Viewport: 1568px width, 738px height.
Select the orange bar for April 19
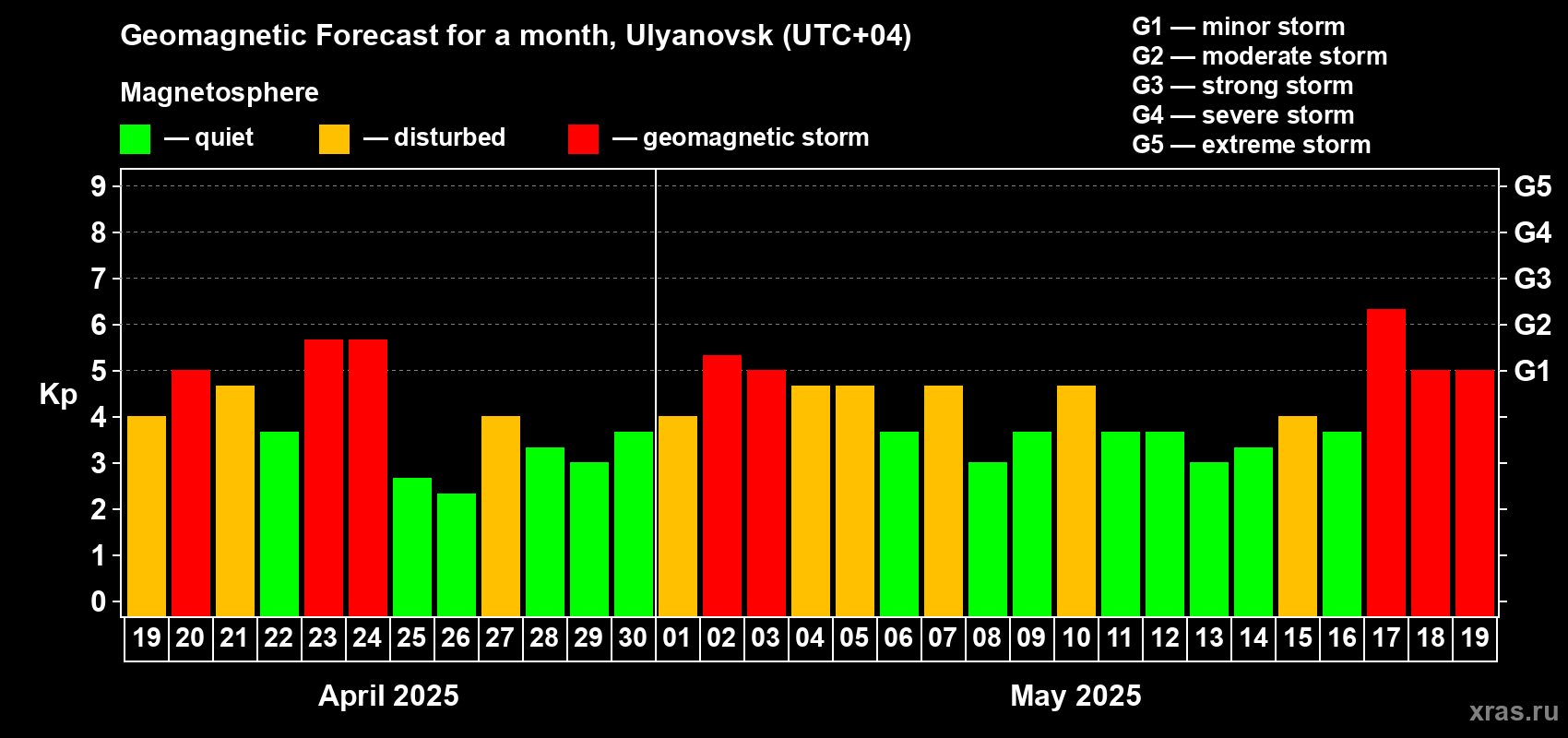click(x=147, y=516)
